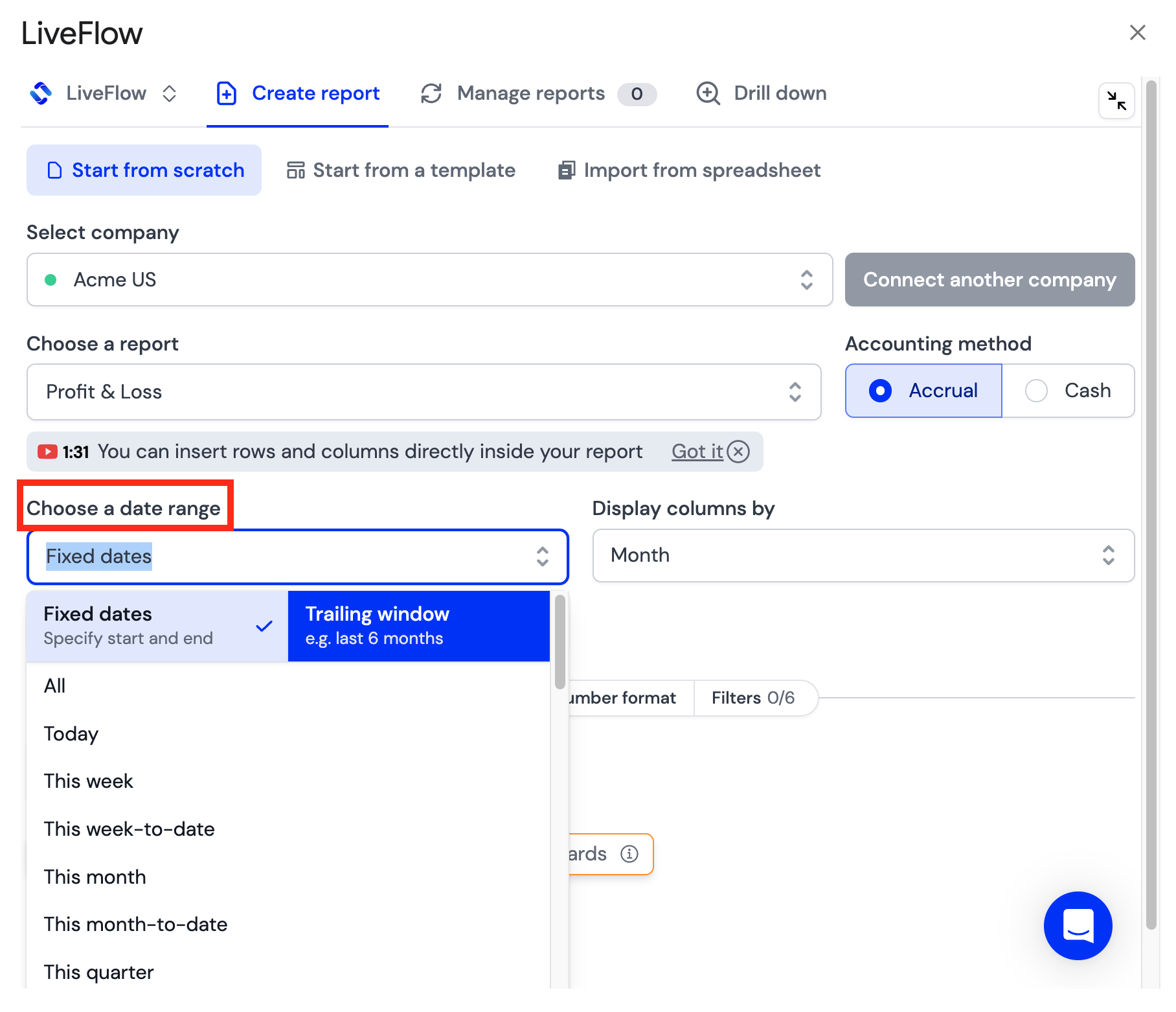Open the LiveFlow workspace switcher chevrons
The image size is (1176, 1012).
point(169,93)
